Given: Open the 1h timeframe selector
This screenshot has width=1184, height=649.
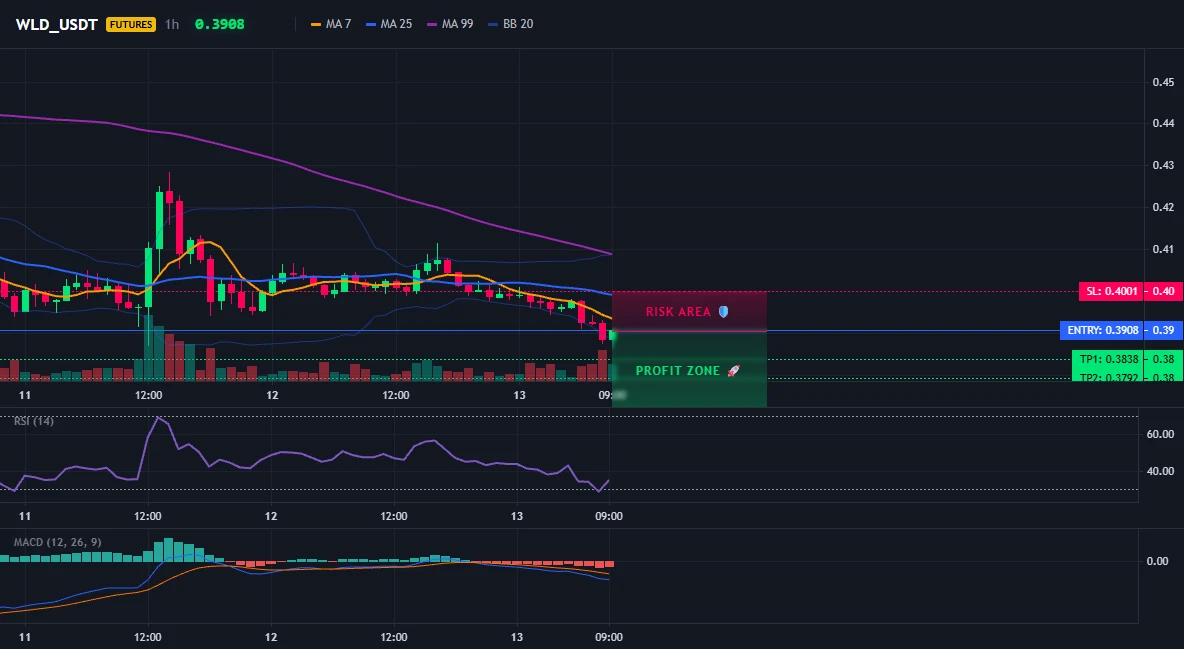Looking at the screenshot, I should coord(172,24).
